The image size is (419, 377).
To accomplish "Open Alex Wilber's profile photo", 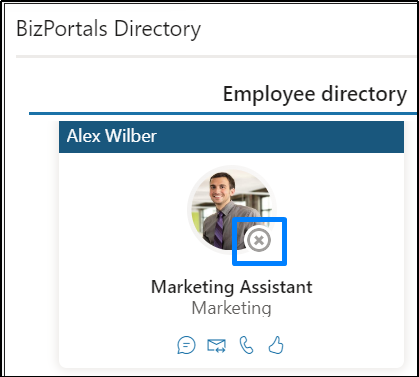I will click(231, 209).
